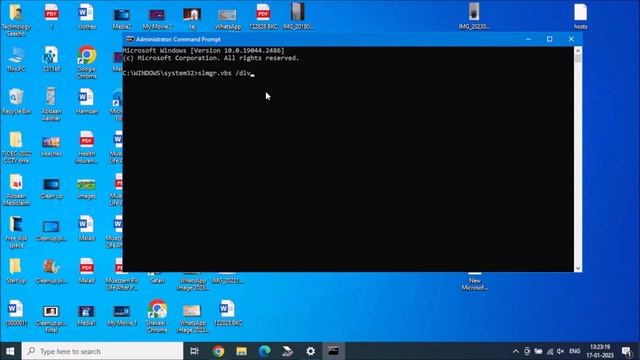640x360 pixels.
Task: Select the hosts file on desktop
Action: pyautogui.click(x=580, y=16)
